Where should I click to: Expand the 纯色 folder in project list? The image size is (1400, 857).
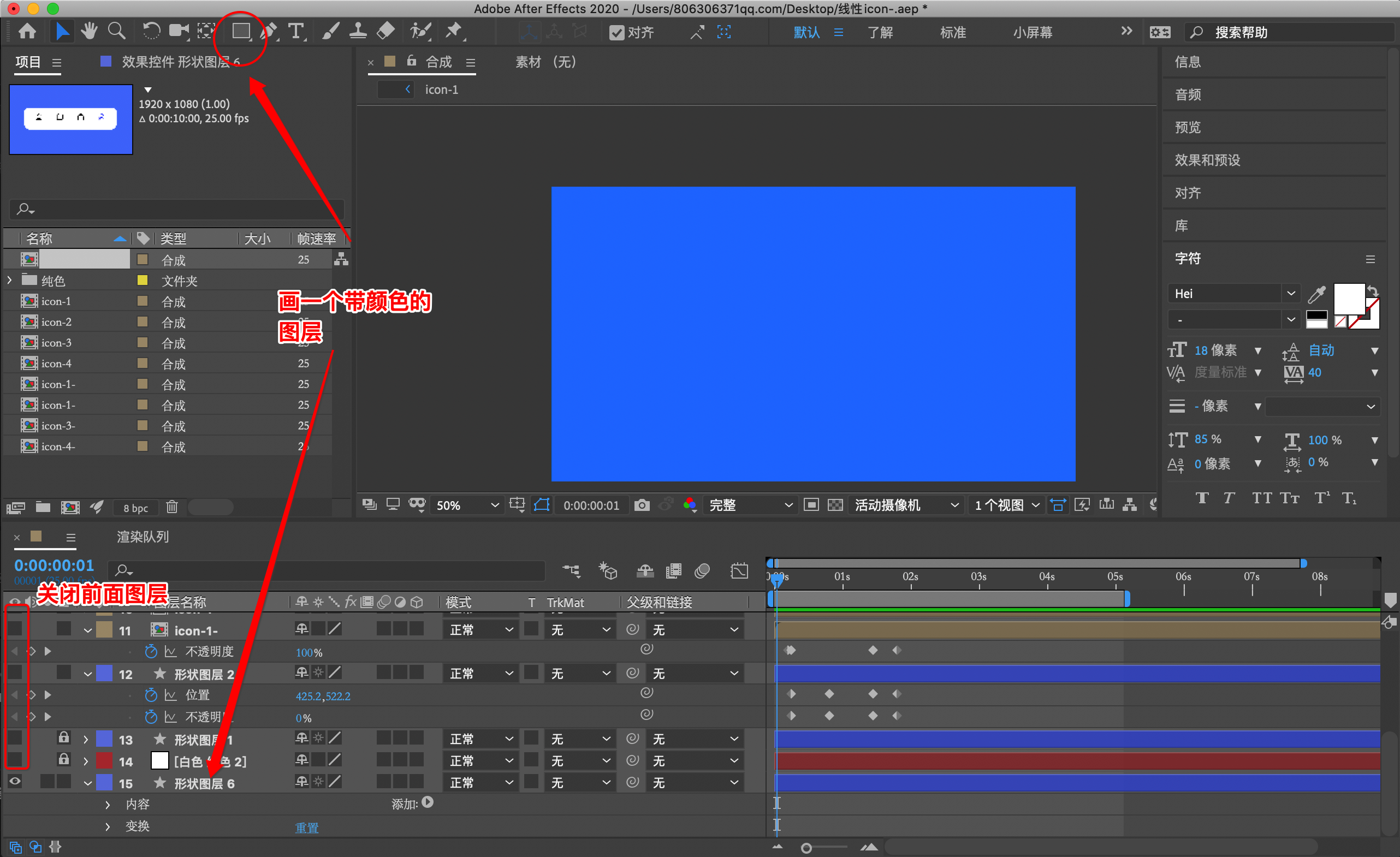coord(10,280)
